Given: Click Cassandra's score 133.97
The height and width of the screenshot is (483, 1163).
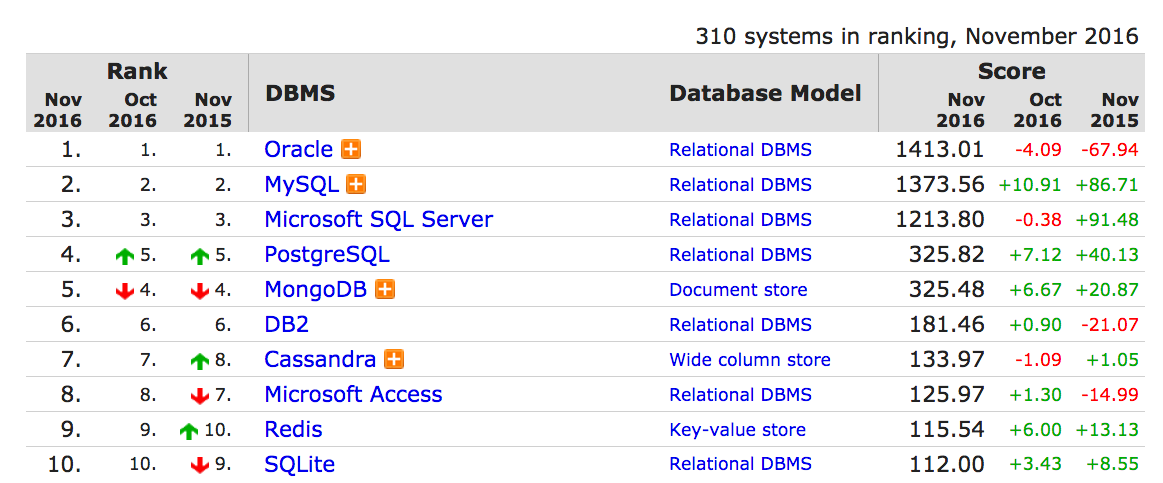Looking at the screenshot, I should tap(946, 360).
